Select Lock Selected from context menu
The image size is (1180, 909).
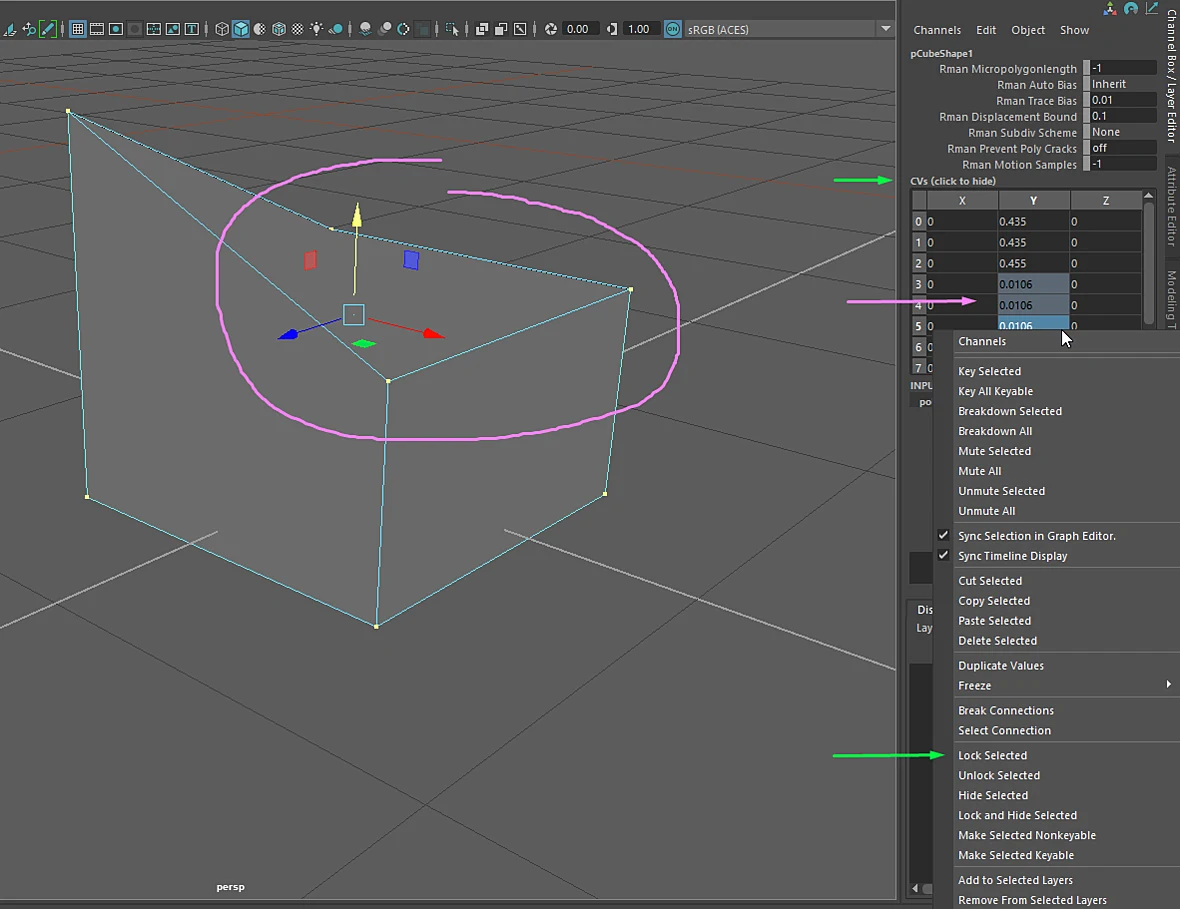point(993,755)
